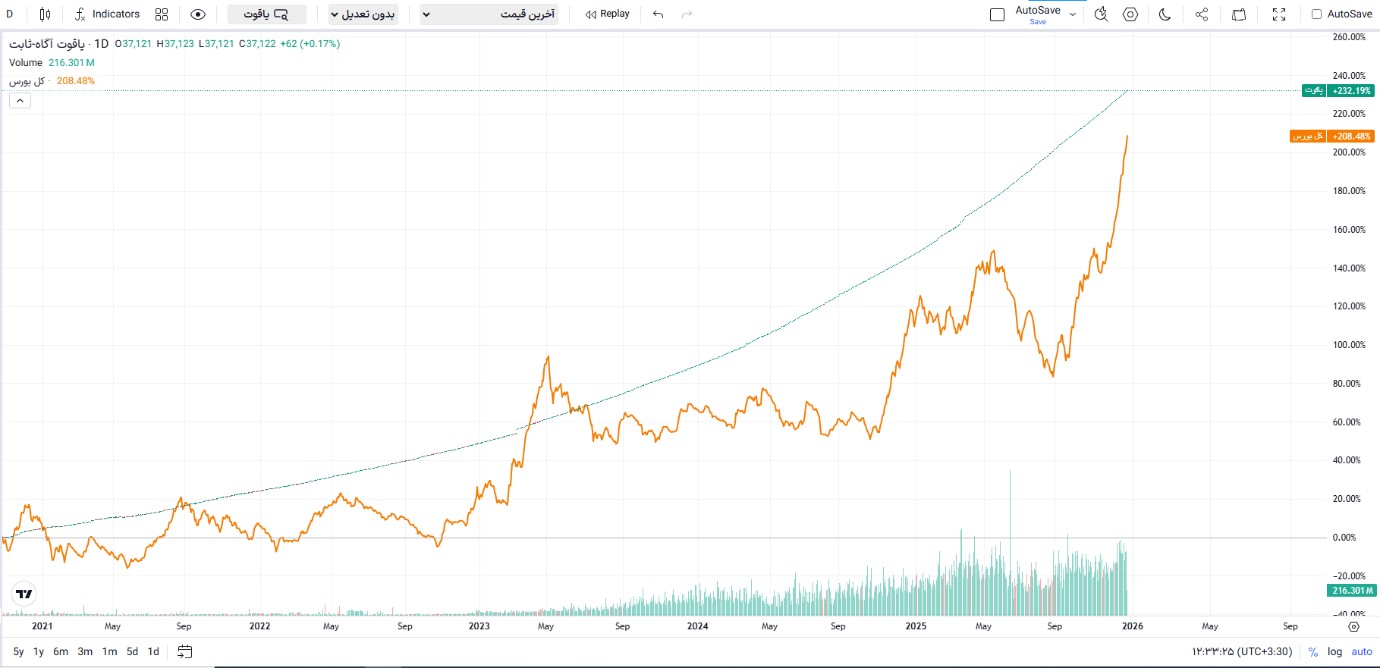
Task: Select the 5y time range
Action: tap(18, 651)
